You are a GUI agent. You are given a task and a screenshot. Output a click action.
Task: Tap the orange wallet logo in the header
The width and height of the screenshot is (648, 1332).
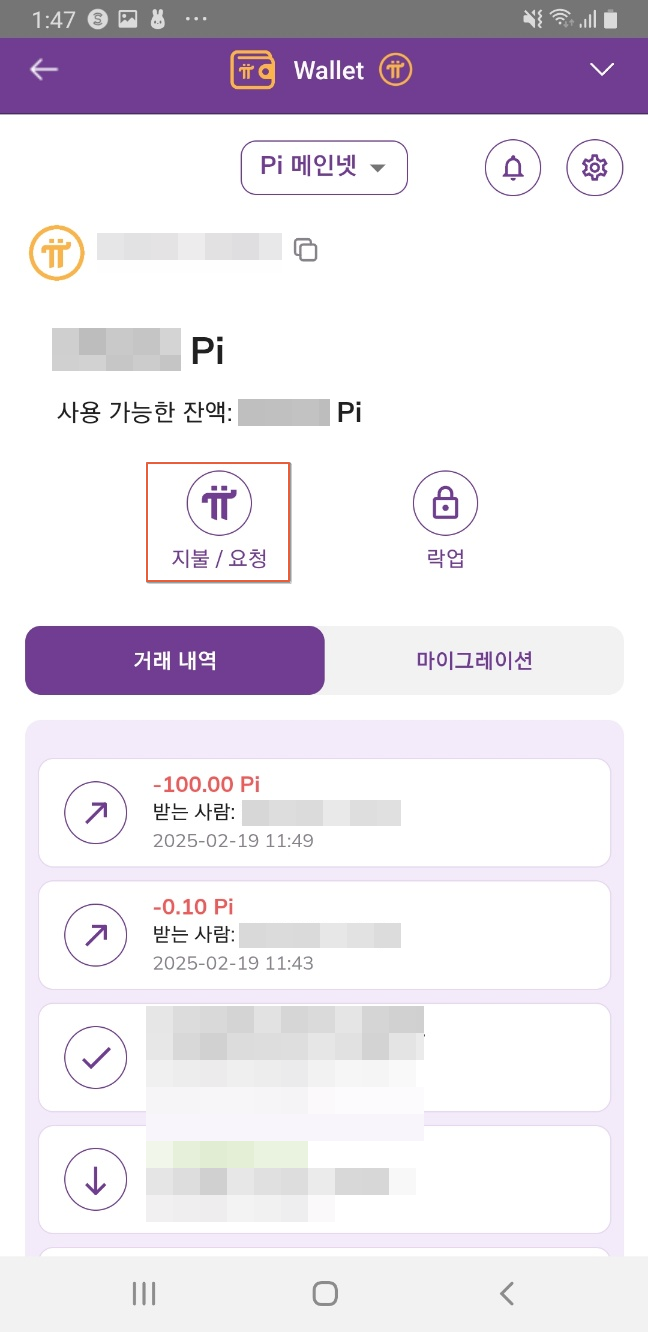[254, 70]
